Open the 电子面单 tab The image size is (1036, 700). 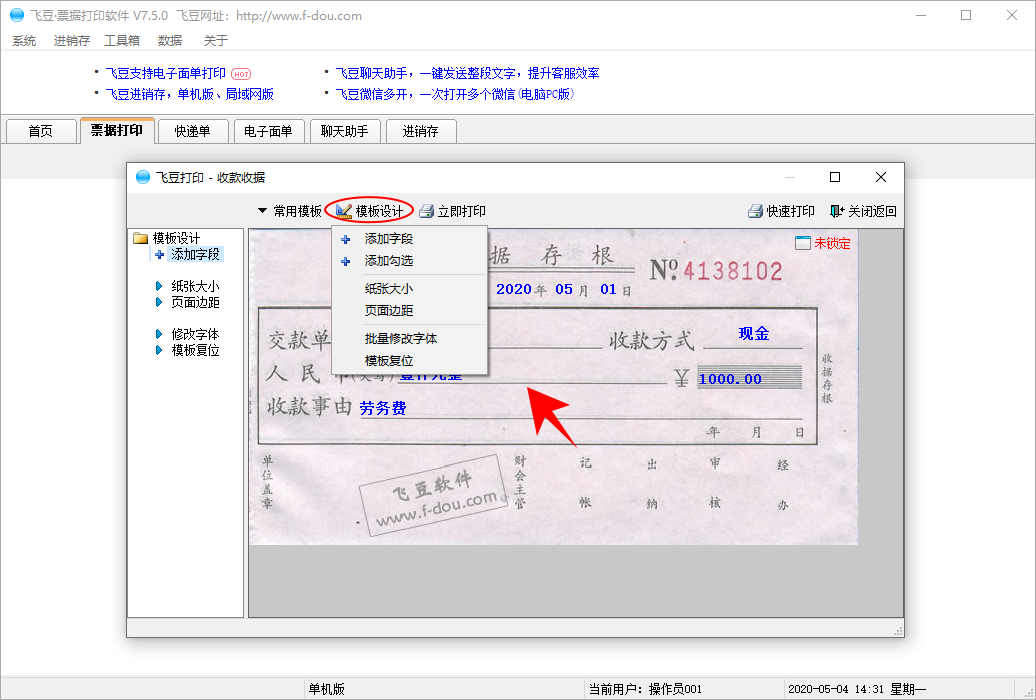(x=268, y=131)
